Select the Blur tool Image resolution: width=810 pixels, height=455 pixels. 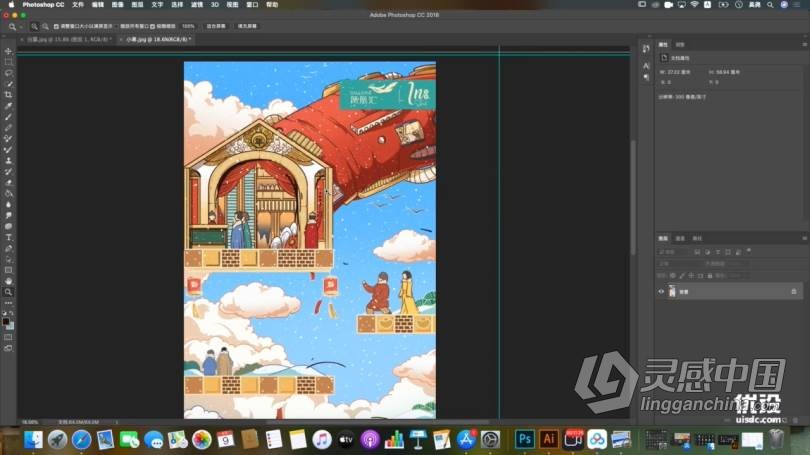coord(8,205)
